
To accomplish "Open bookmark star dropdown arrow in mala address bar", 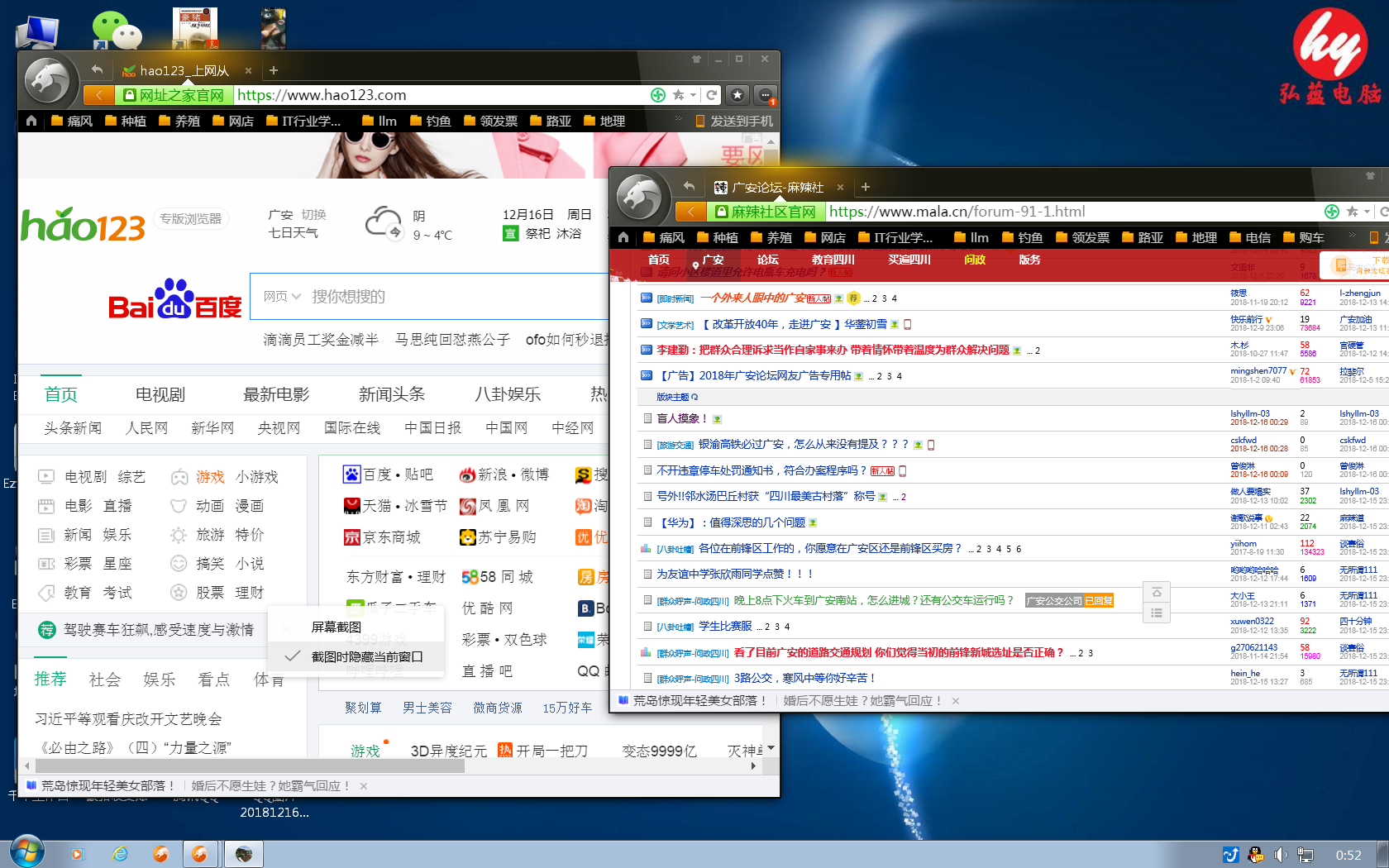I will point(1367,212).
